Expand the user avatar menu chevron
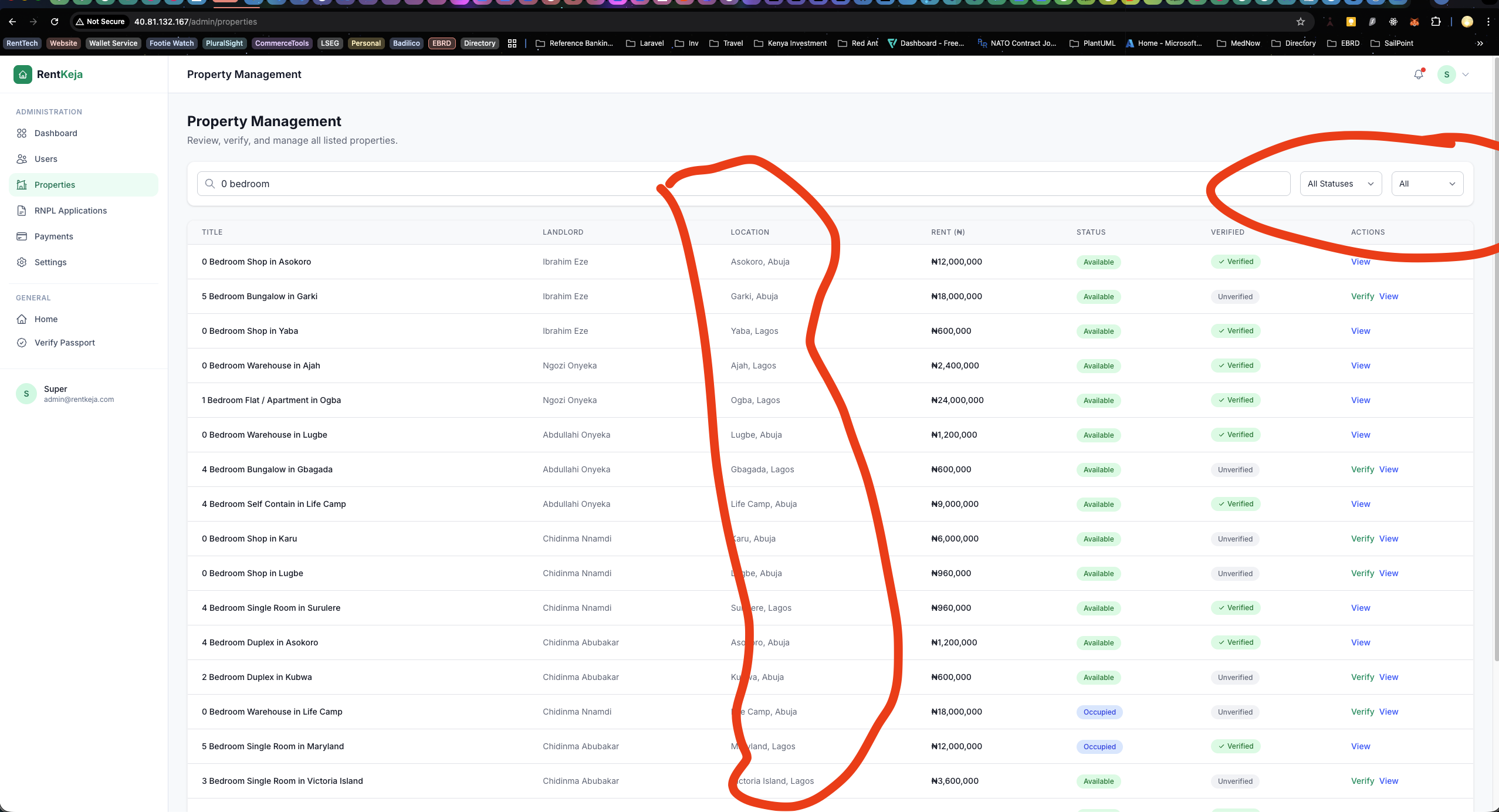The width and height of the screenshot is (1499, 812). (1466, 75)
